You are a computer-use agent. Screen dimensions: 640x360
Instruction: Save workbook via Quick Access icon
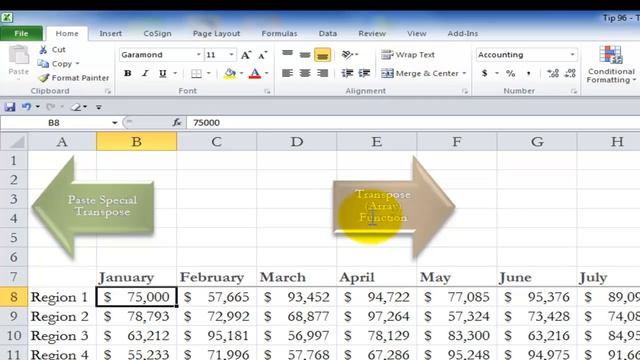coord(10,107)
